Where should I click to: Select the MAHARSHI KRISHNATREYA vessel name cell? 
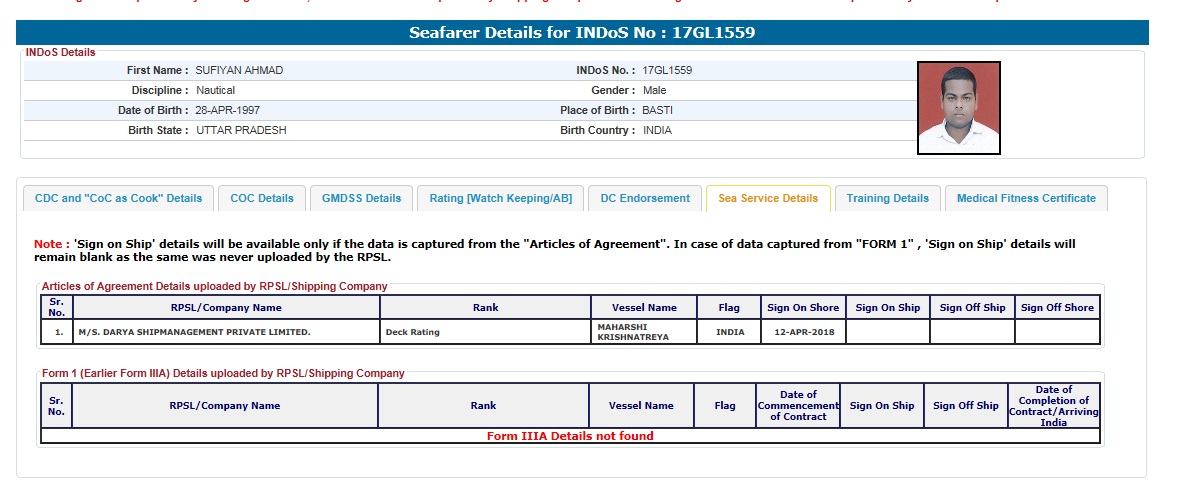click(x=633, y=332)
